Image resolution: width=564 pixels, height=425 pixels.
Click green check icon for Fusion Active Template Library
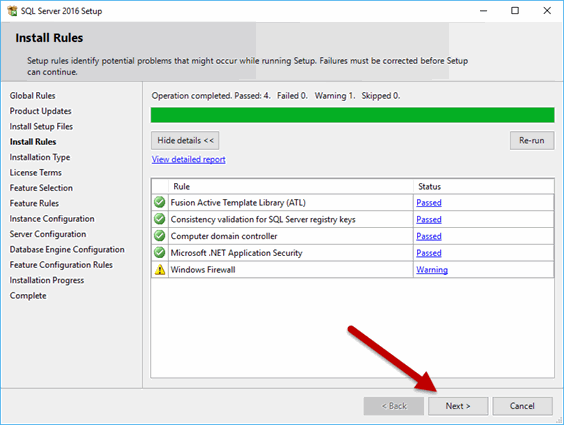pos(159,202)
